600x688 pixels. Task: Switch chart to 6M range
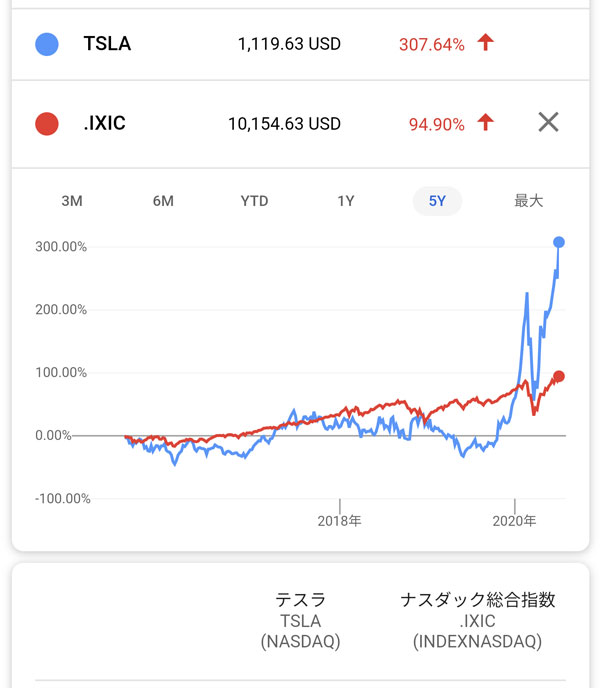(163, 201)
